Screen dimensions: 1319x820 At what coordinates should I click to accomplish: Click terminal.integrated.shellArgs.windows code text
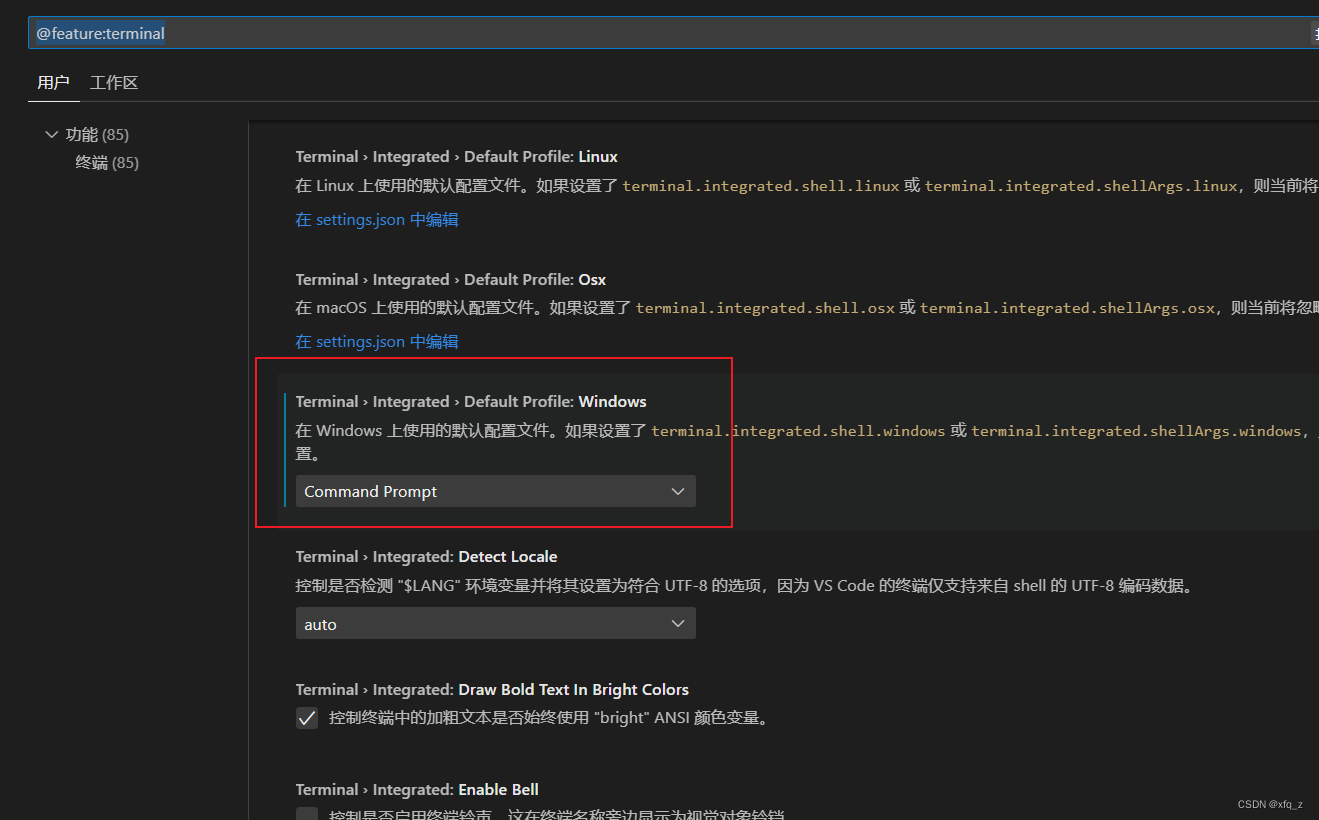(1136, 431)
